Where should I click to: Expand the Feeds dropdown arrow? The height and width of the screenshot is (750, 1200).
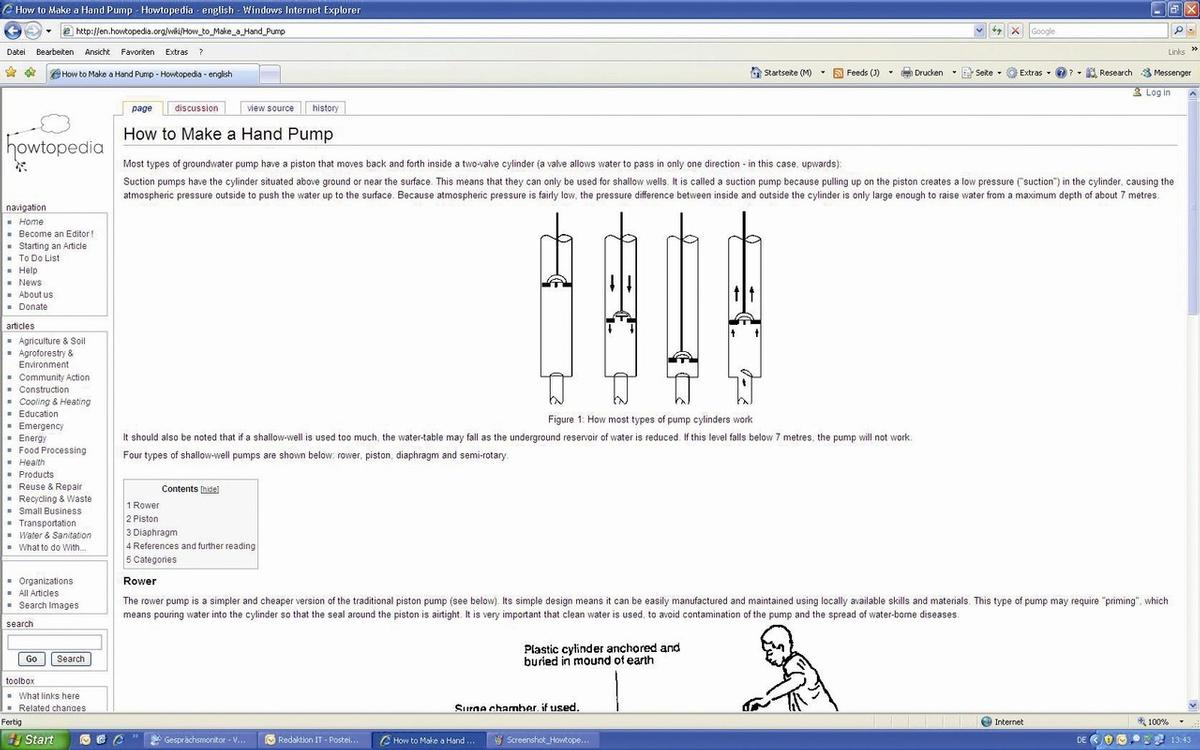(890, 72)
